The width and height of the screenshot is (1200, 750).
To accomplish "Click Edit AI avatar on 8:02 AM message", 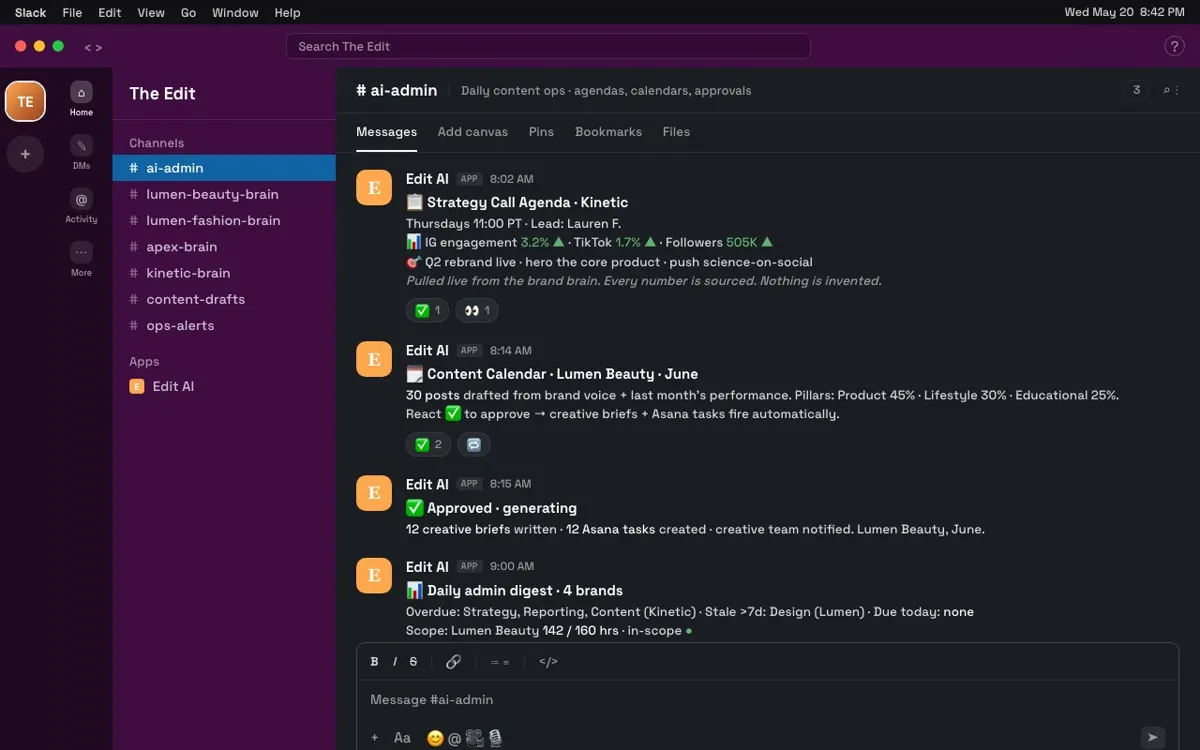I will click(374, 188).
